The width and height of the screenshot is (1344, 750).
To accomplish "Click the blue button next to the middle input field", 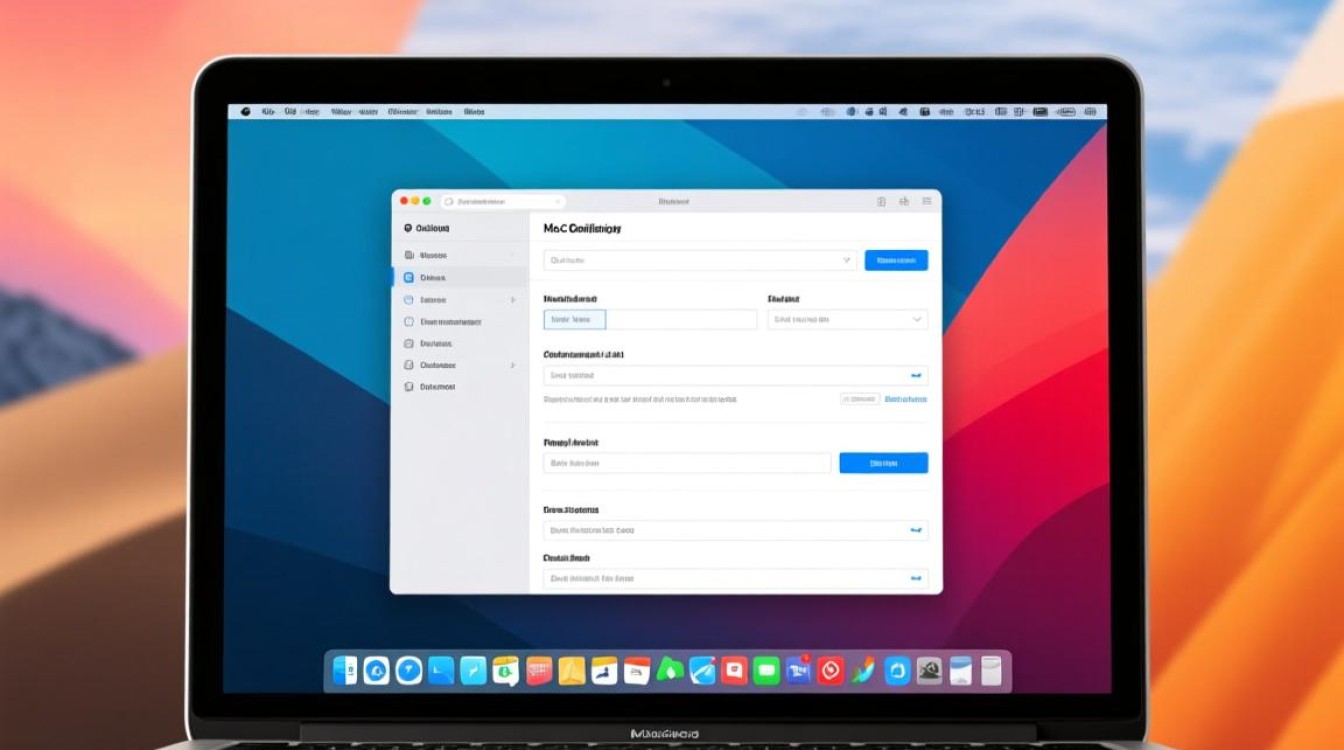I will (883, 463).
